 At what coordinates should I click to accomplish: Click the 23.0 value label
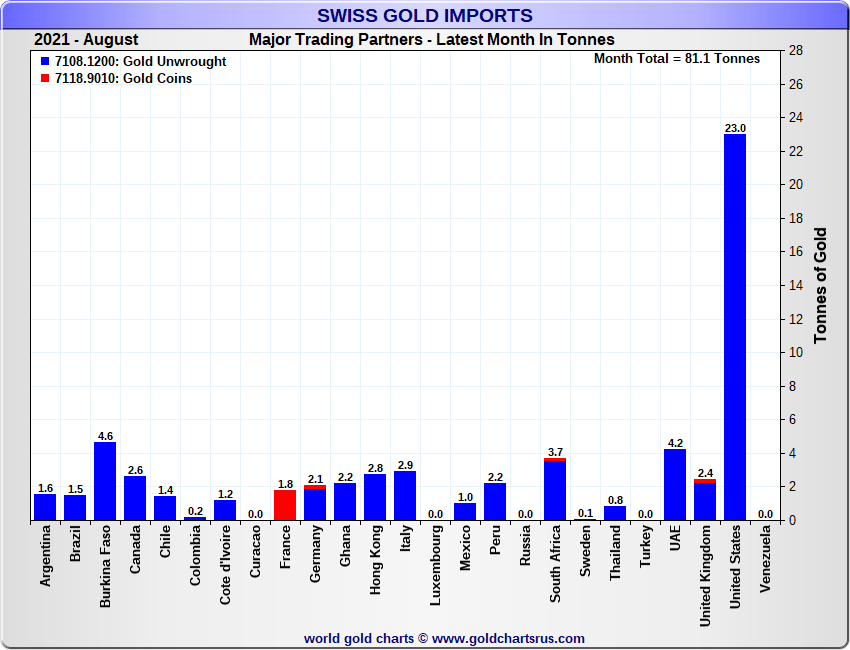click(x=735, y=128)
